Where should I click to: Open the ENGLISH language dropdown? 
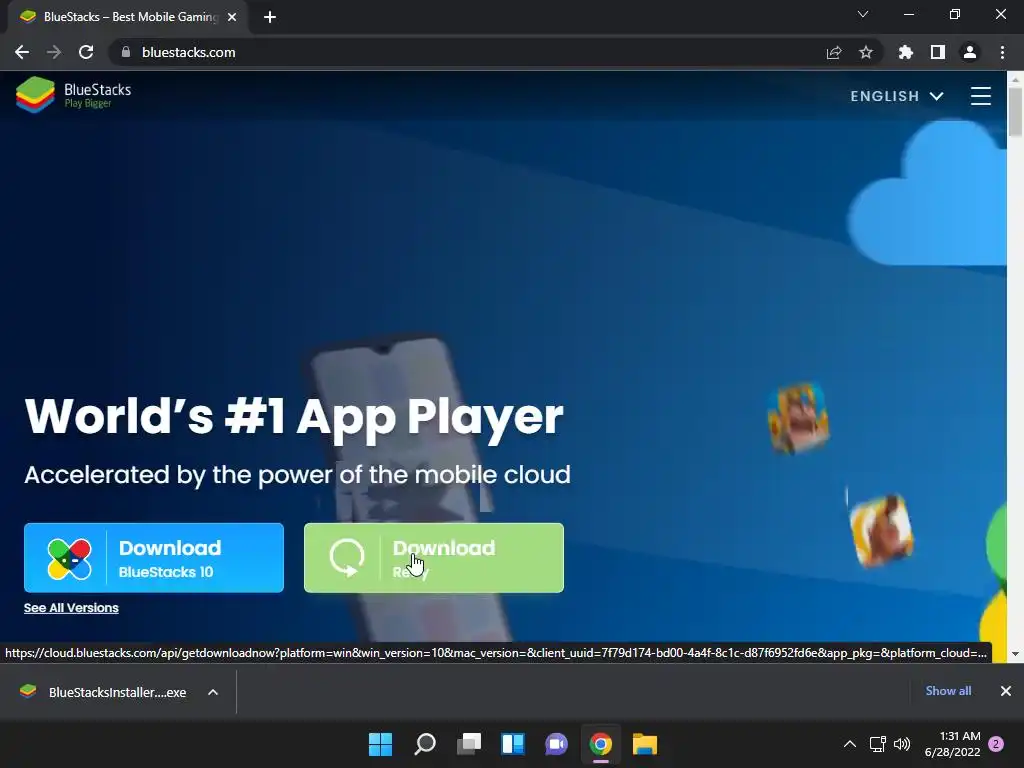[897, 96]
